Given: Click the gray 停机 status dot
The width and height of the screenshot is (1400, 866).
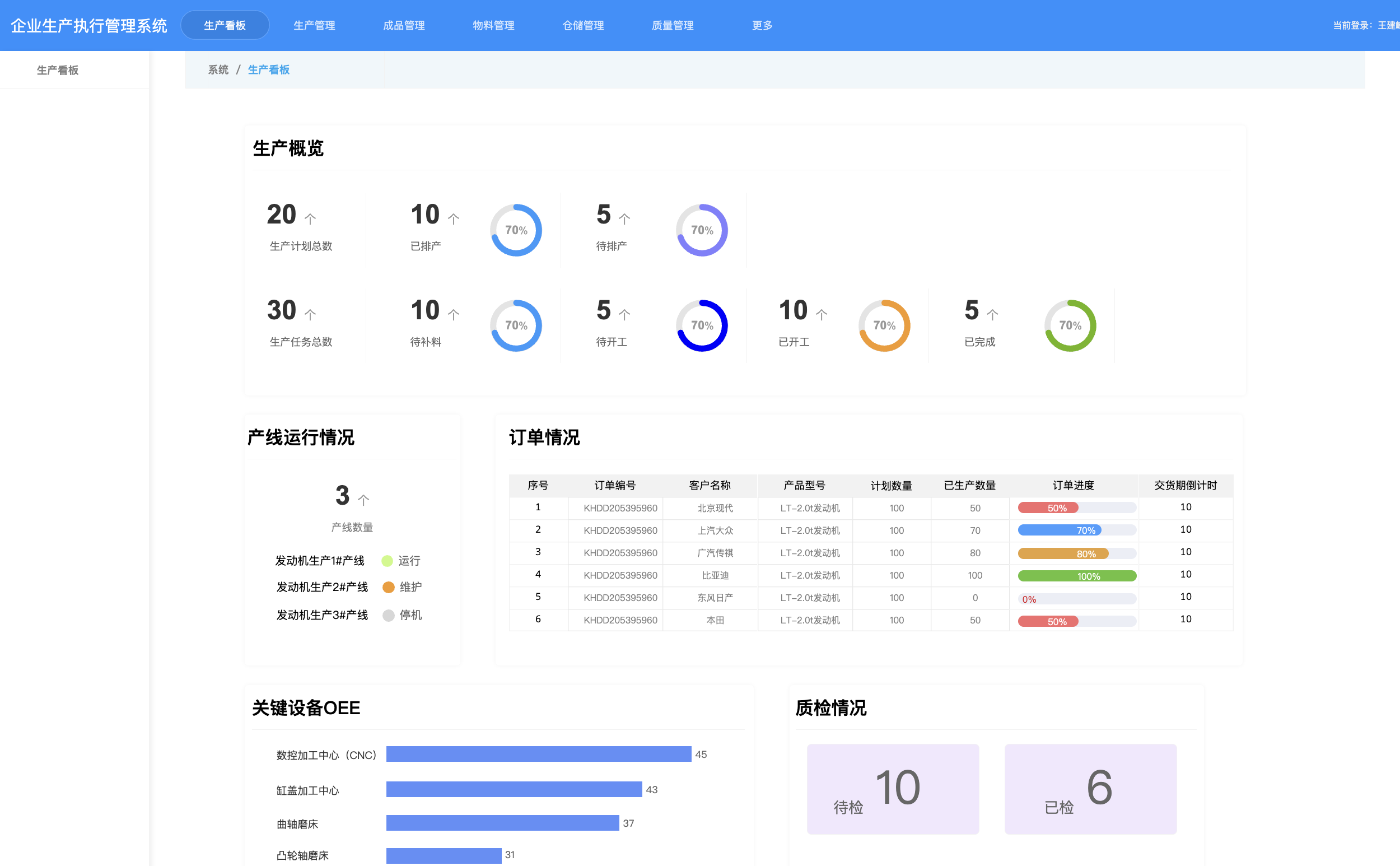Looking at the screenshot, I should coord(388,615).
